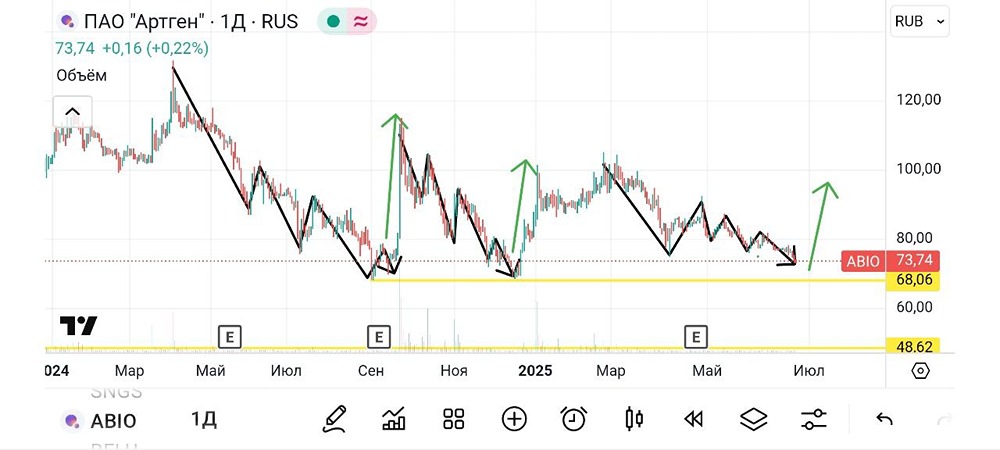Select the yellow 48,62 price level label
The height and width of the screenshot is (450, 1000).
[x=913, y=347]
